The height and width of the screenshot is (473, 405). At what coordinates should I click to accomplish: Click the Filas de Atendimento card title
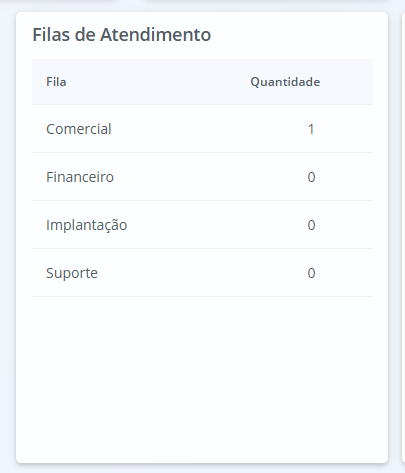pyautogui.click(x=122, y=35)
